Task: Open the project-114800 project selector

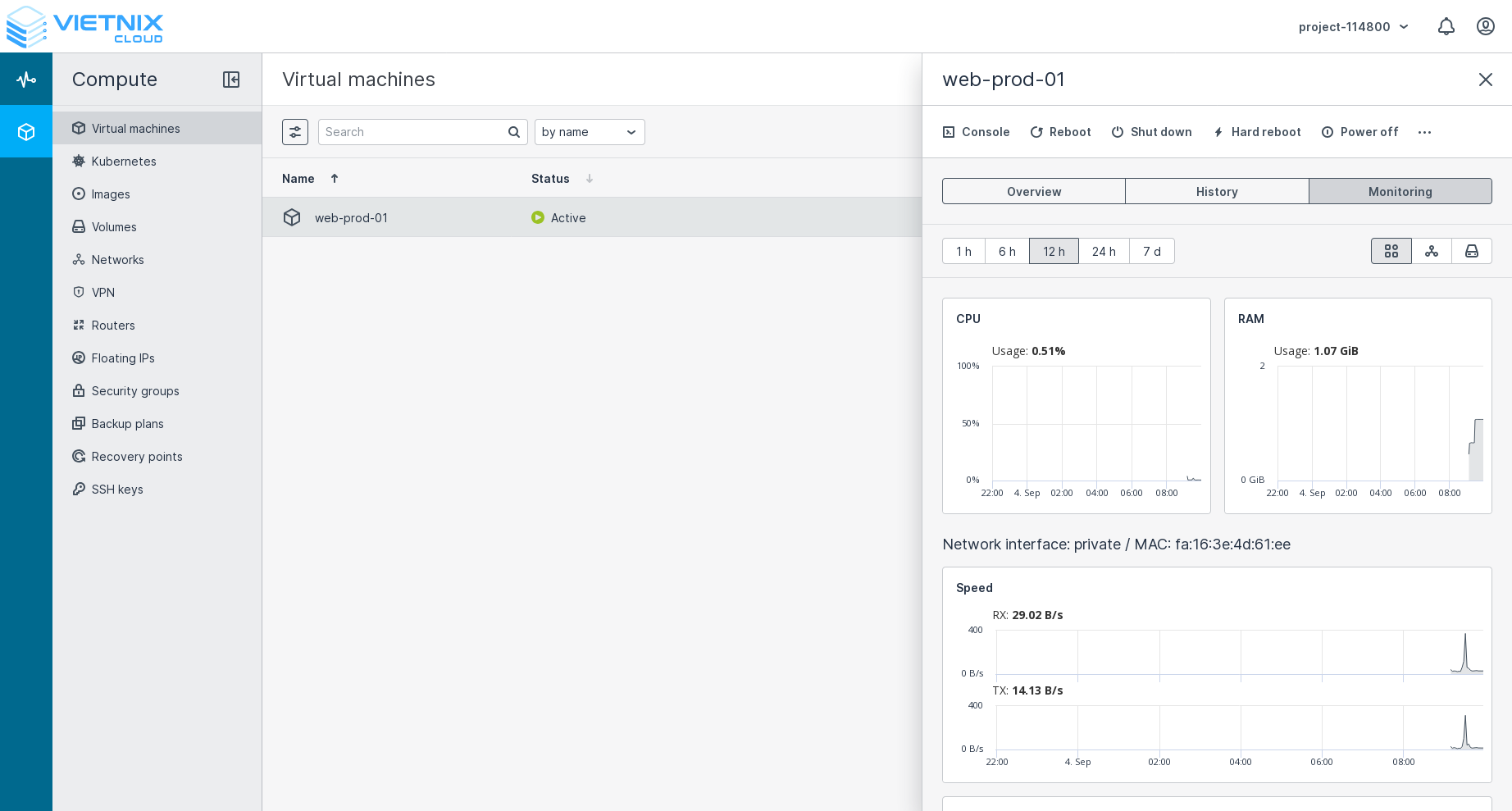Action: pyautogui.click(x=1353, y=26)
